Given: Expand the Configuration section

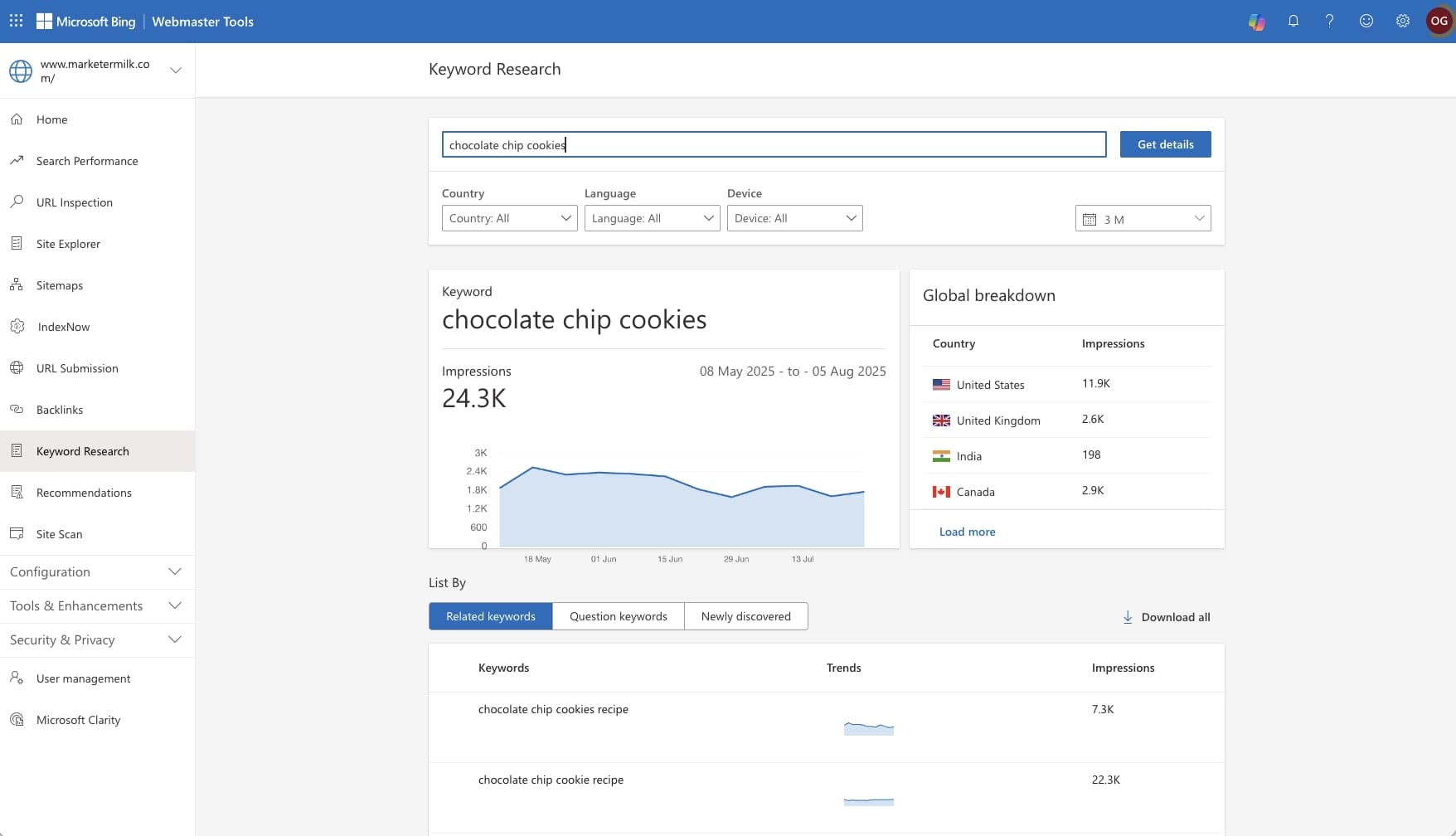Looking at the screenshot, I should tap(97, 572).
